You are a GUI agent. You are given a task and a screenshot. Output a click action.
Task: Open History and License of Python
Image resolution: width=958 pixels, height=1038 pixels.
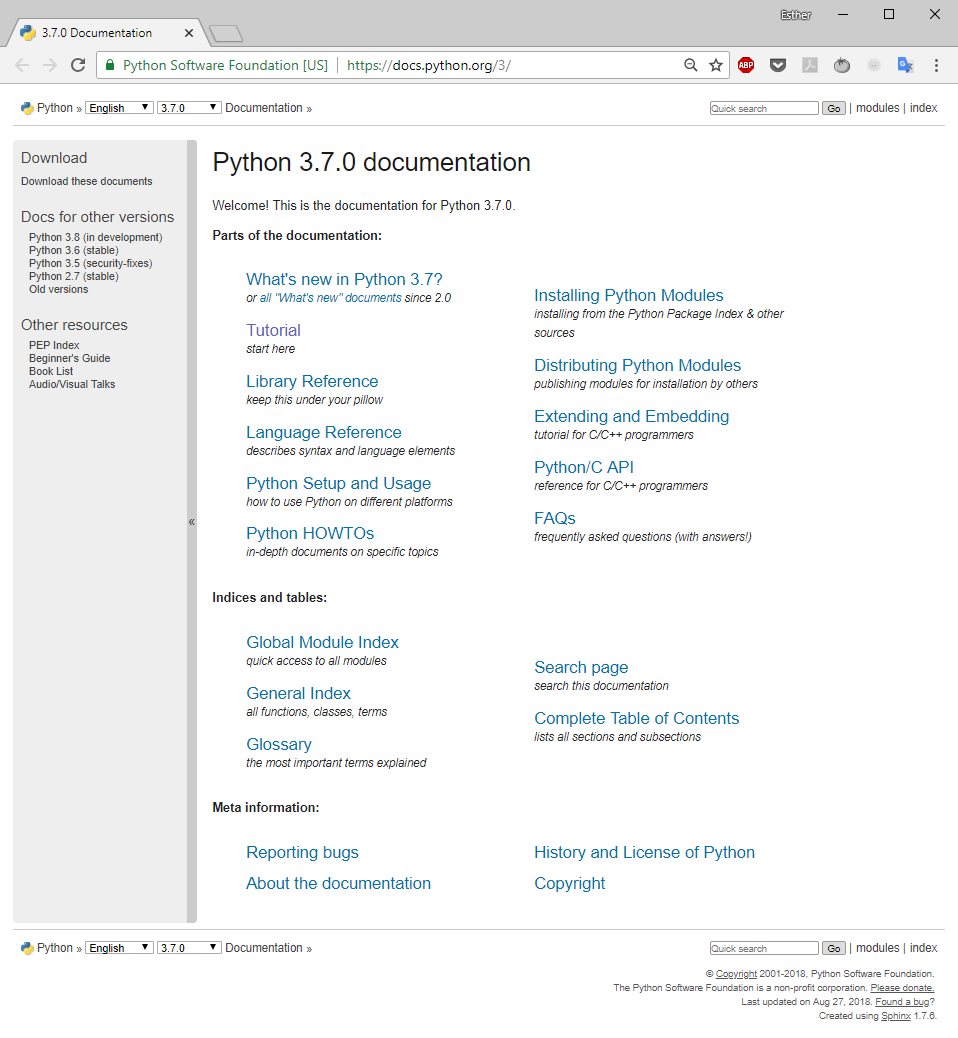644,852
